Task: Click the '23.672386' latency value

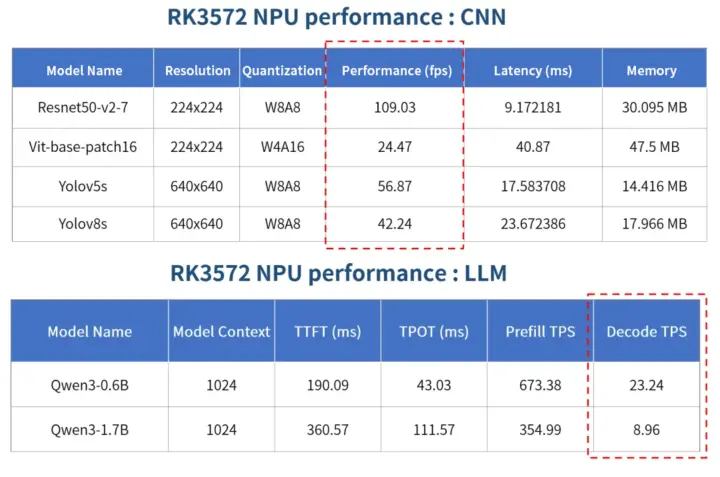Action: click(x=533, y=224)
